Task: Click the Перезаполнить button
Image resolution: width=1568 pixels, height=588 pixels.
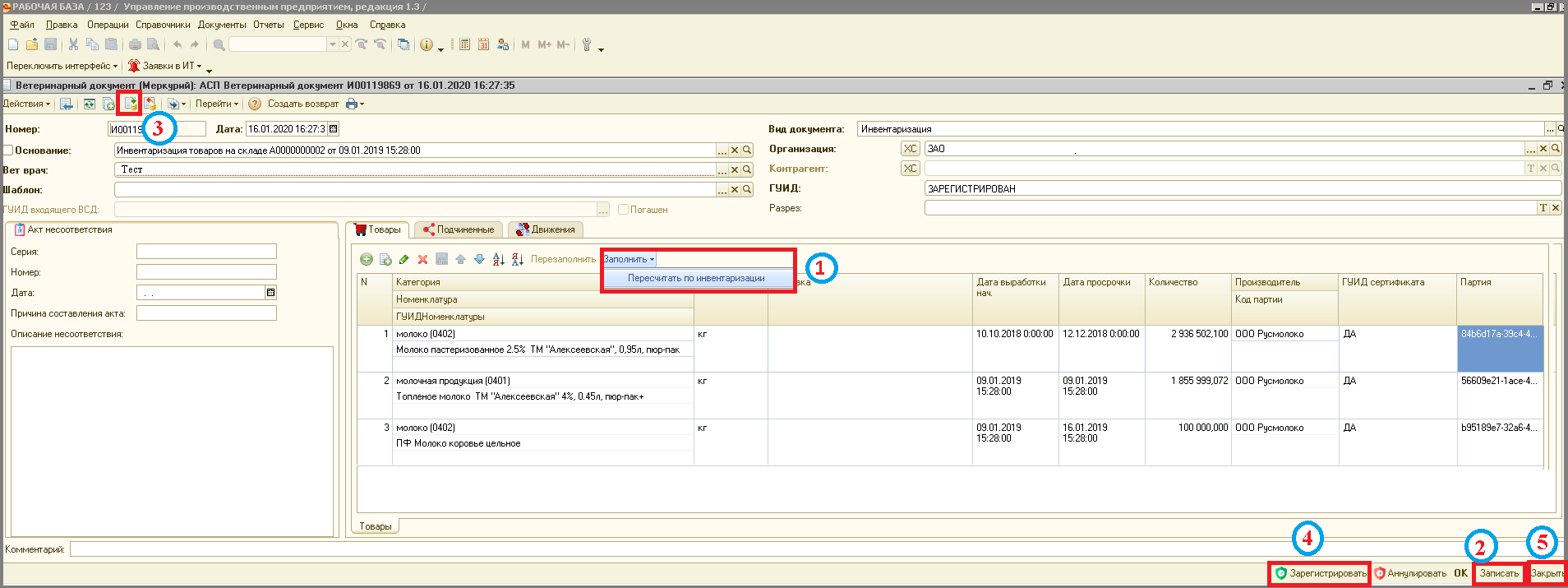Action: 563,259
